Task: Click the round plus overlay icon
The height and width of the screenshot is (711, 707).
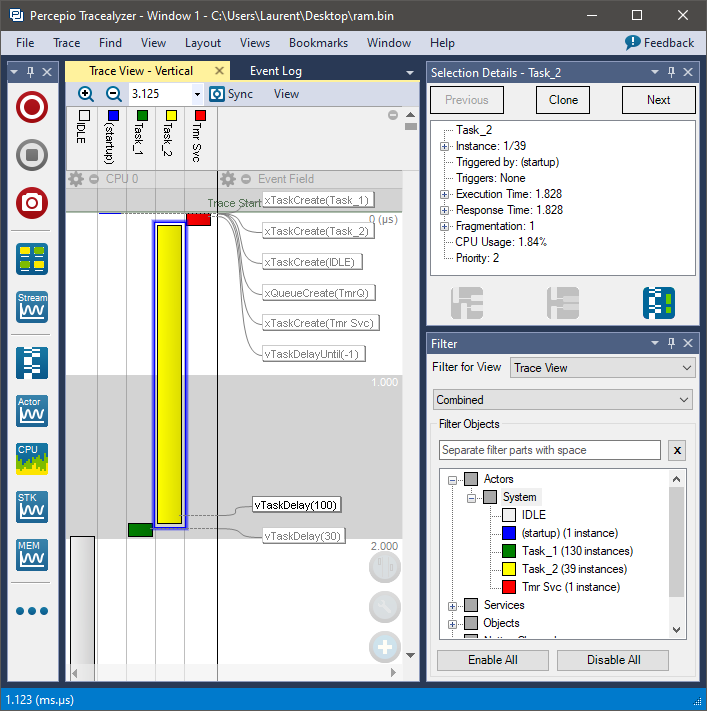Action: click(x=385, y=647)
